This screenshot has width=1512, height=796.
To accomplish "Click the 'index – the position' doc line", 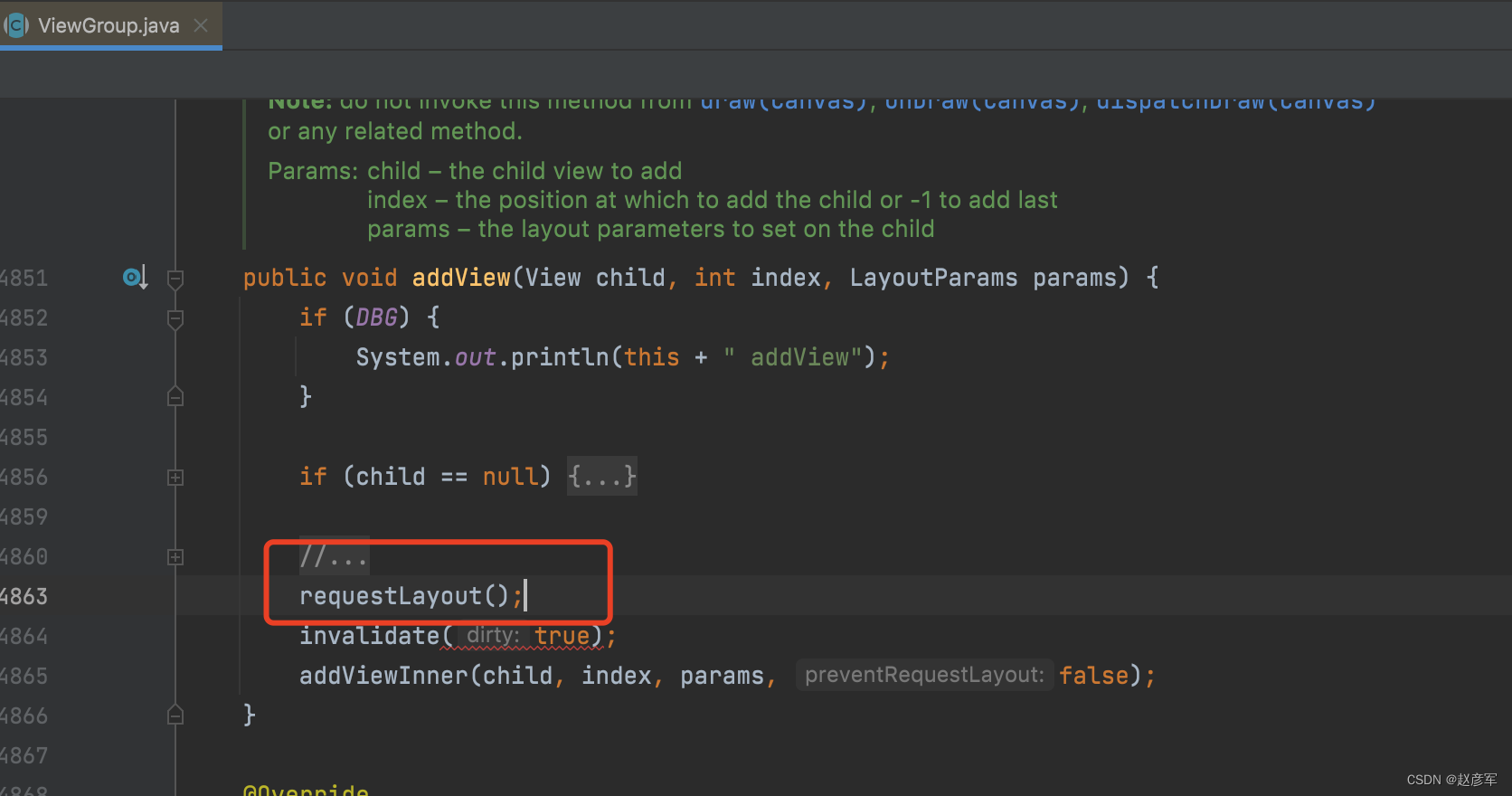I will tap(712, 200).
